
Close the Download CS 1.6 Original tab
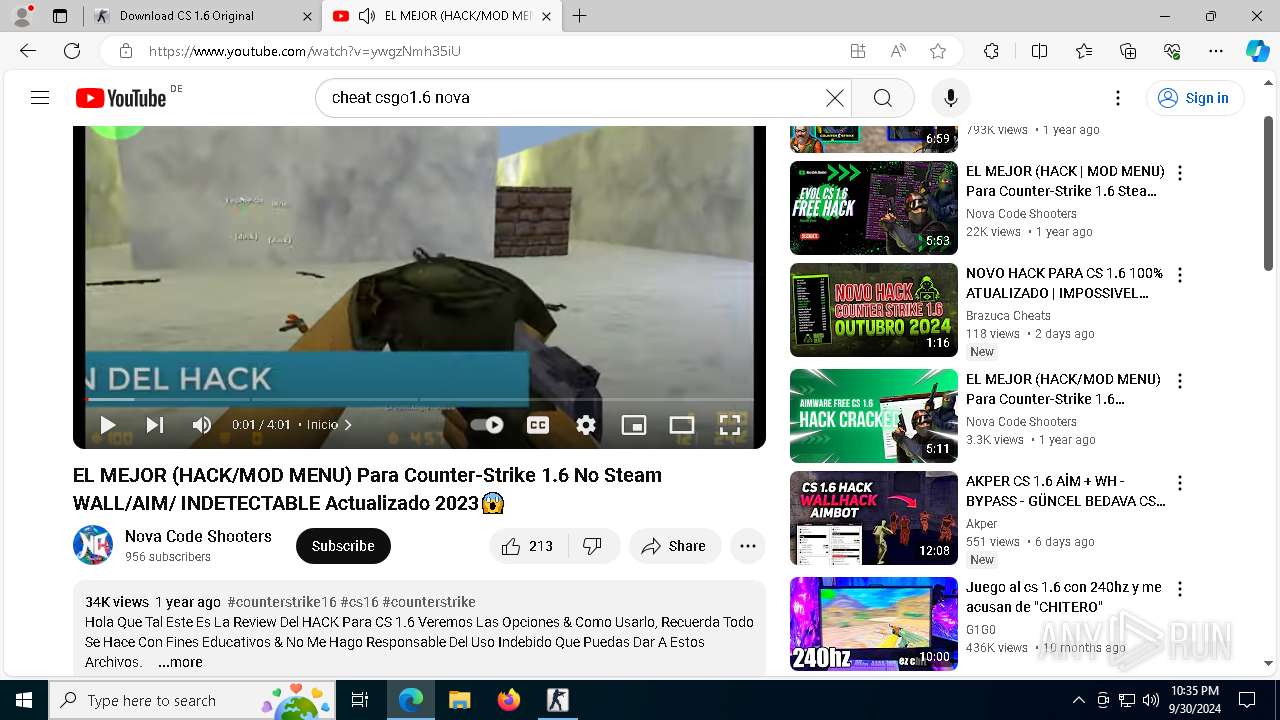tap(306, 16)
